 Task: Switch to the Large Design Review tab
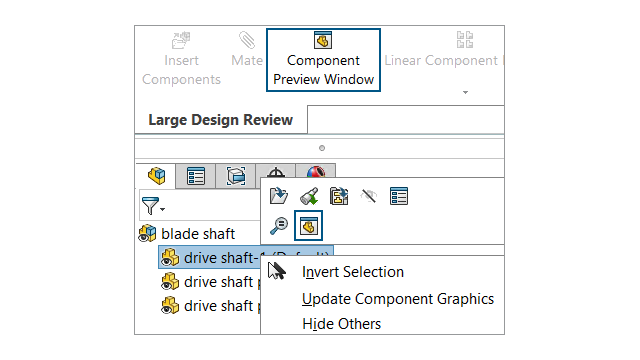click(x=221, y=120)
